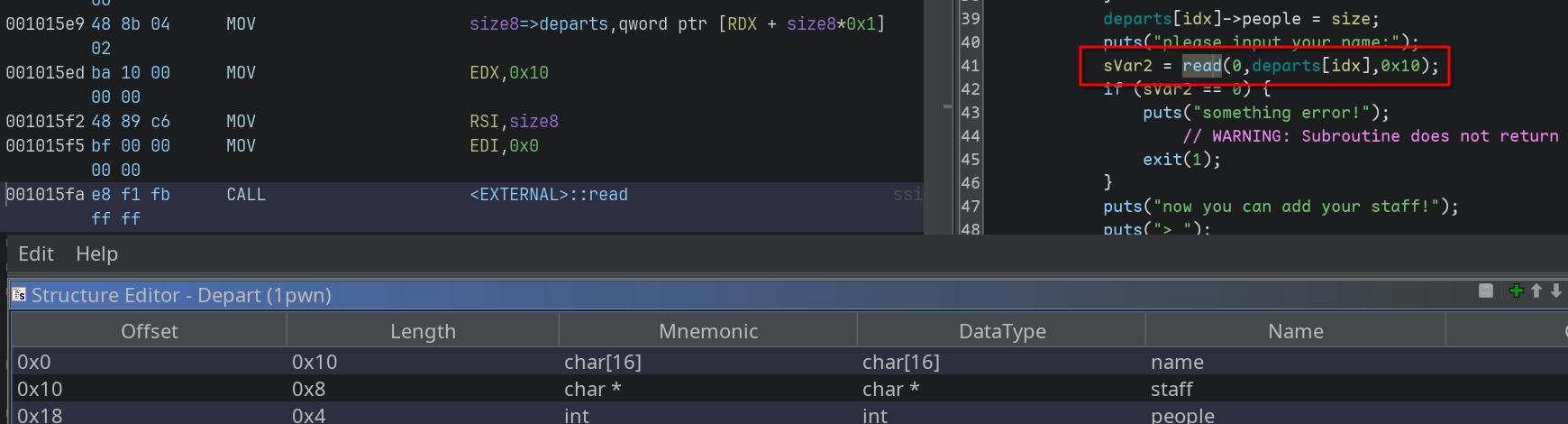Screen dimensions: 1568x424
Task: Open the Edit menu
Action: [36, 254]
